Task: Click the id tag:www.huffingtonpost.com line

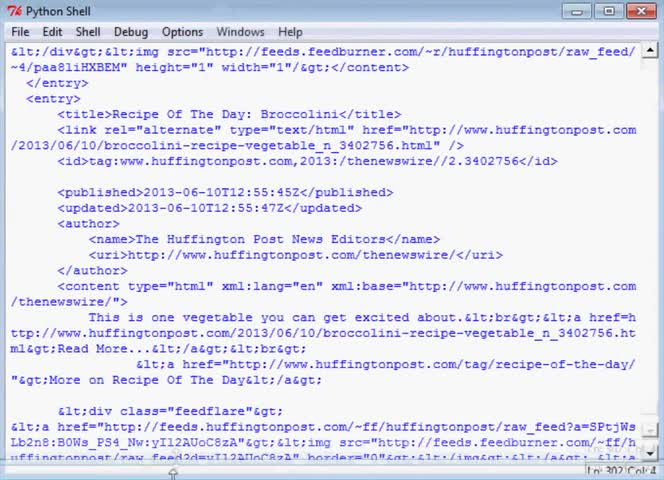Action: point(307,161)
